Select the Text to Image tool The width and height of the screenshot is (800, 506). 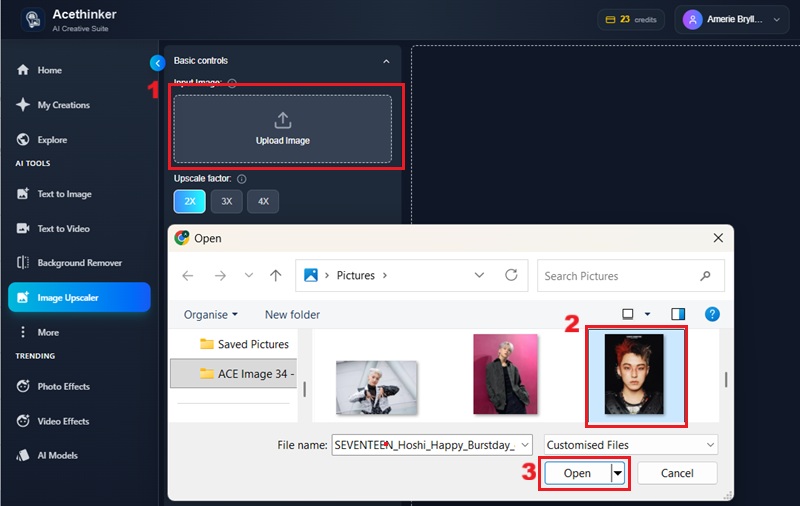click(x=54, y=194)
